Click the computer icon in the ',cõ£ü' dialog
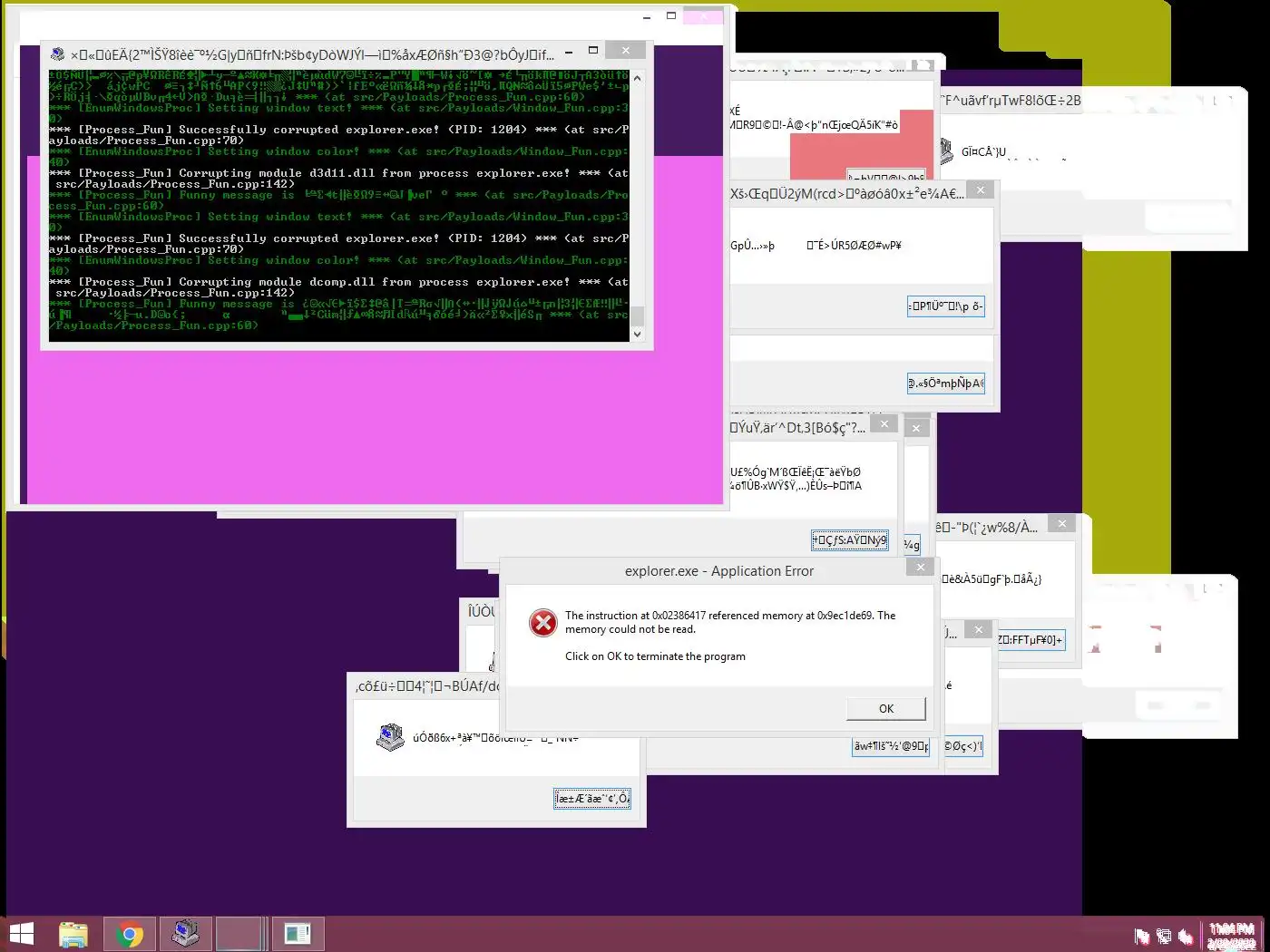 pos(390,737)
